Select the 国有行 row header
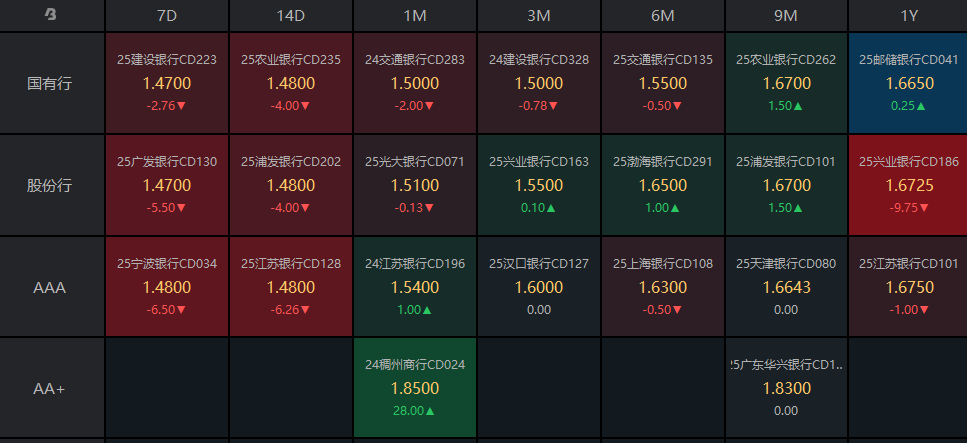This screenshot has height=443, width=967. click(51, 83)
